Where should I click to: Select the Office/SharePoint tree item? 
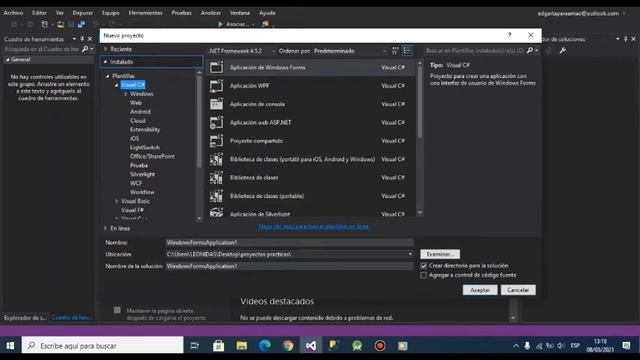[152, 156]
